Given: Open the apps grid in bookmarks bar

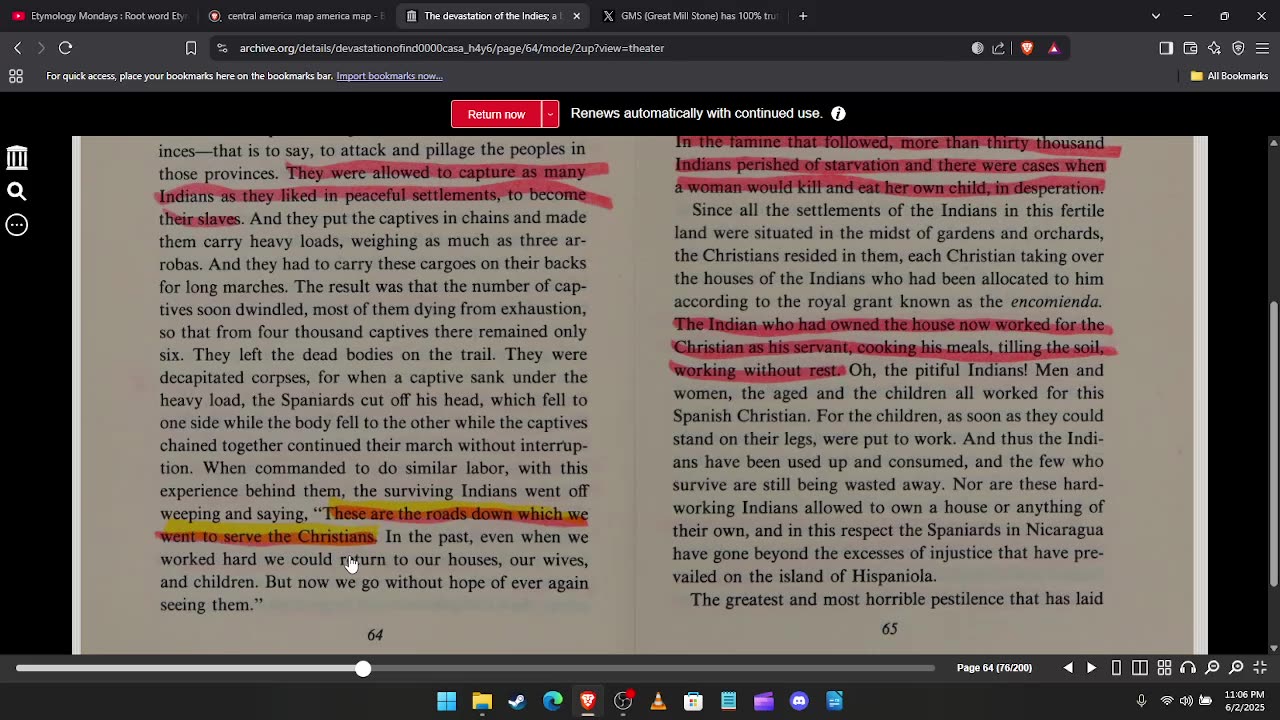Looking at the screenshot, I should coord(16,76).
